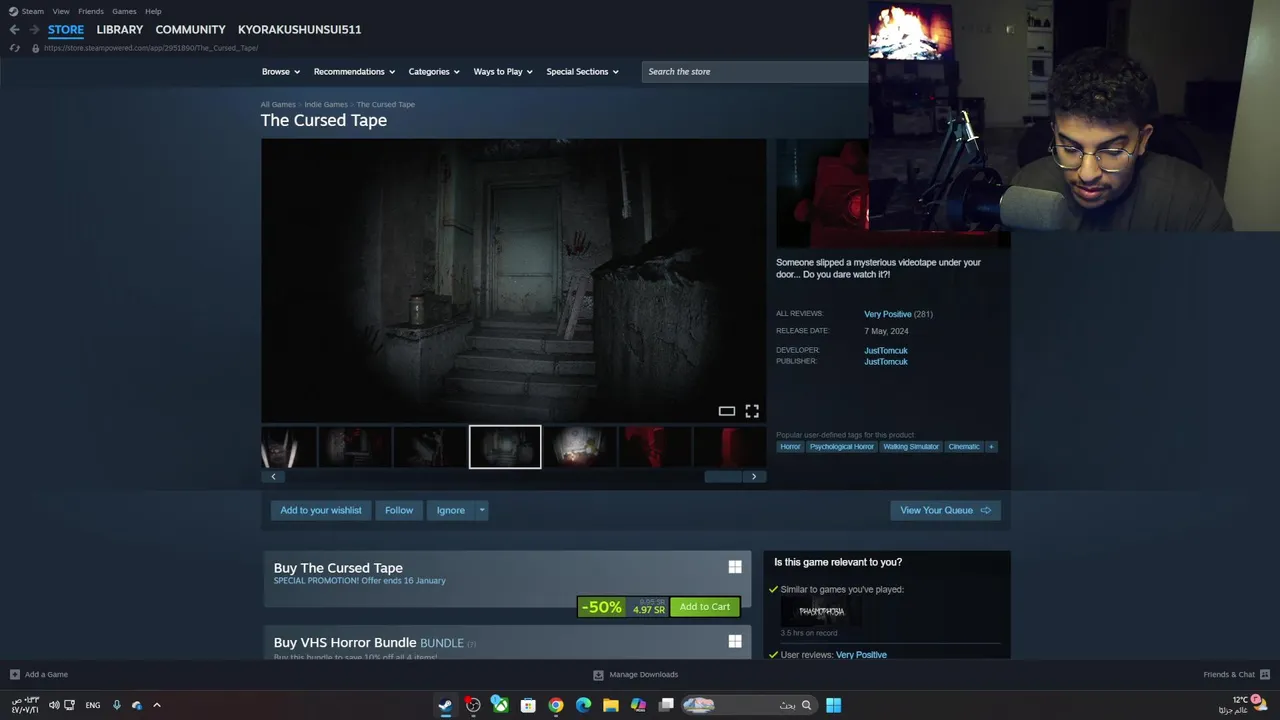1280x720 pixels.
Task: Expand more tags with the plus button
Action: click(991, 447)
